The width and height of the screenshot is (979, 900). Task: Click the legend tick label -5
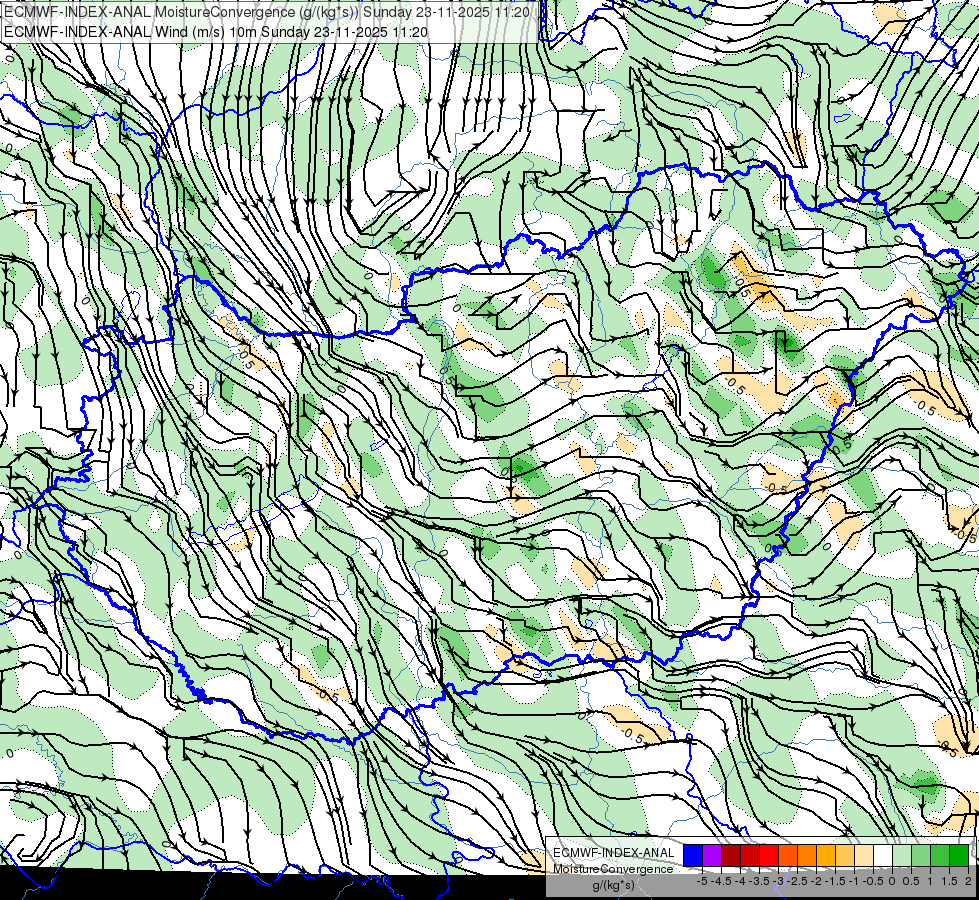point(702,881)
